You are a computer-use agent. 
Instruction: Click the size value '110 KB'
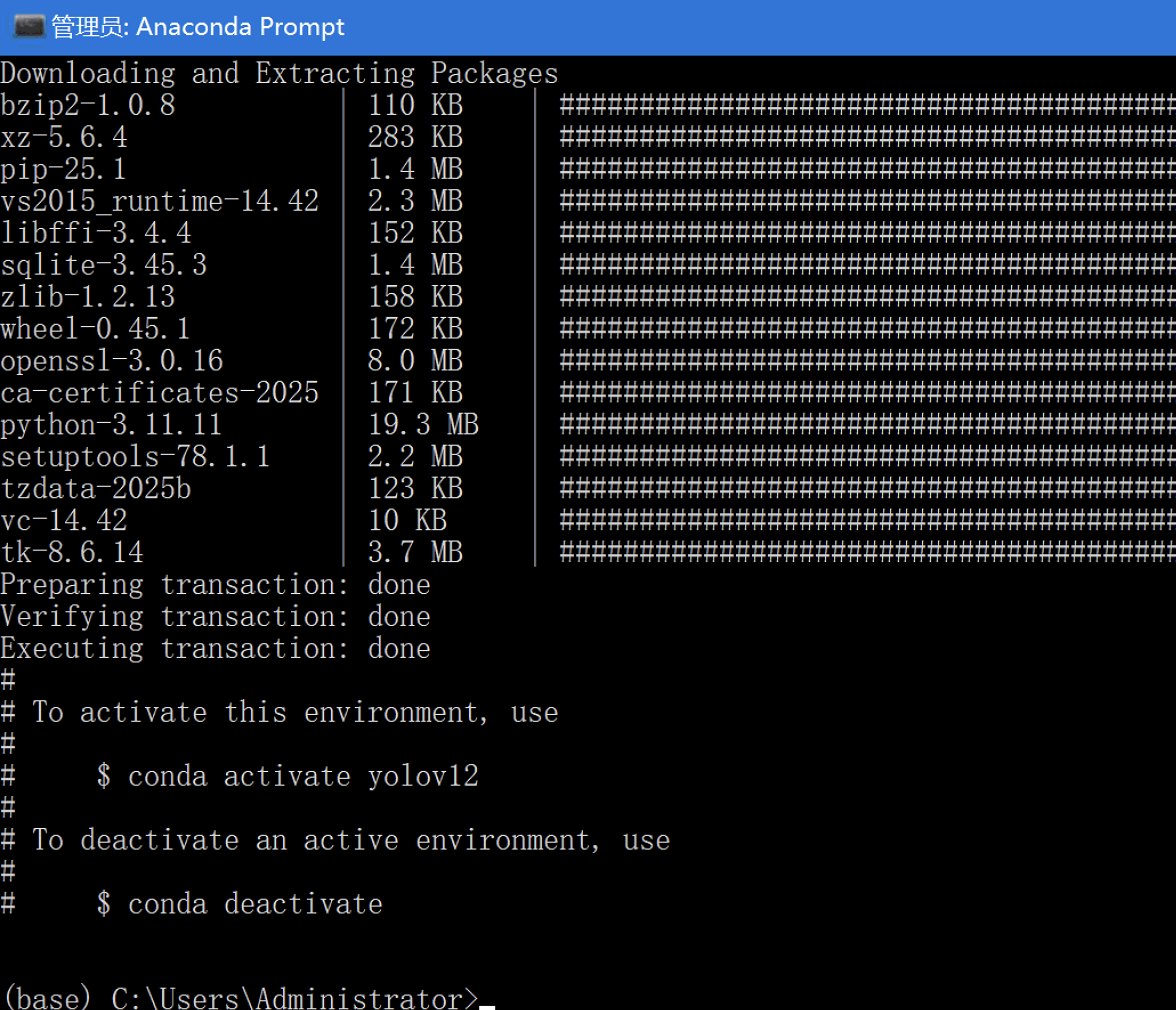pyautogui.click(x=416, y=105)
